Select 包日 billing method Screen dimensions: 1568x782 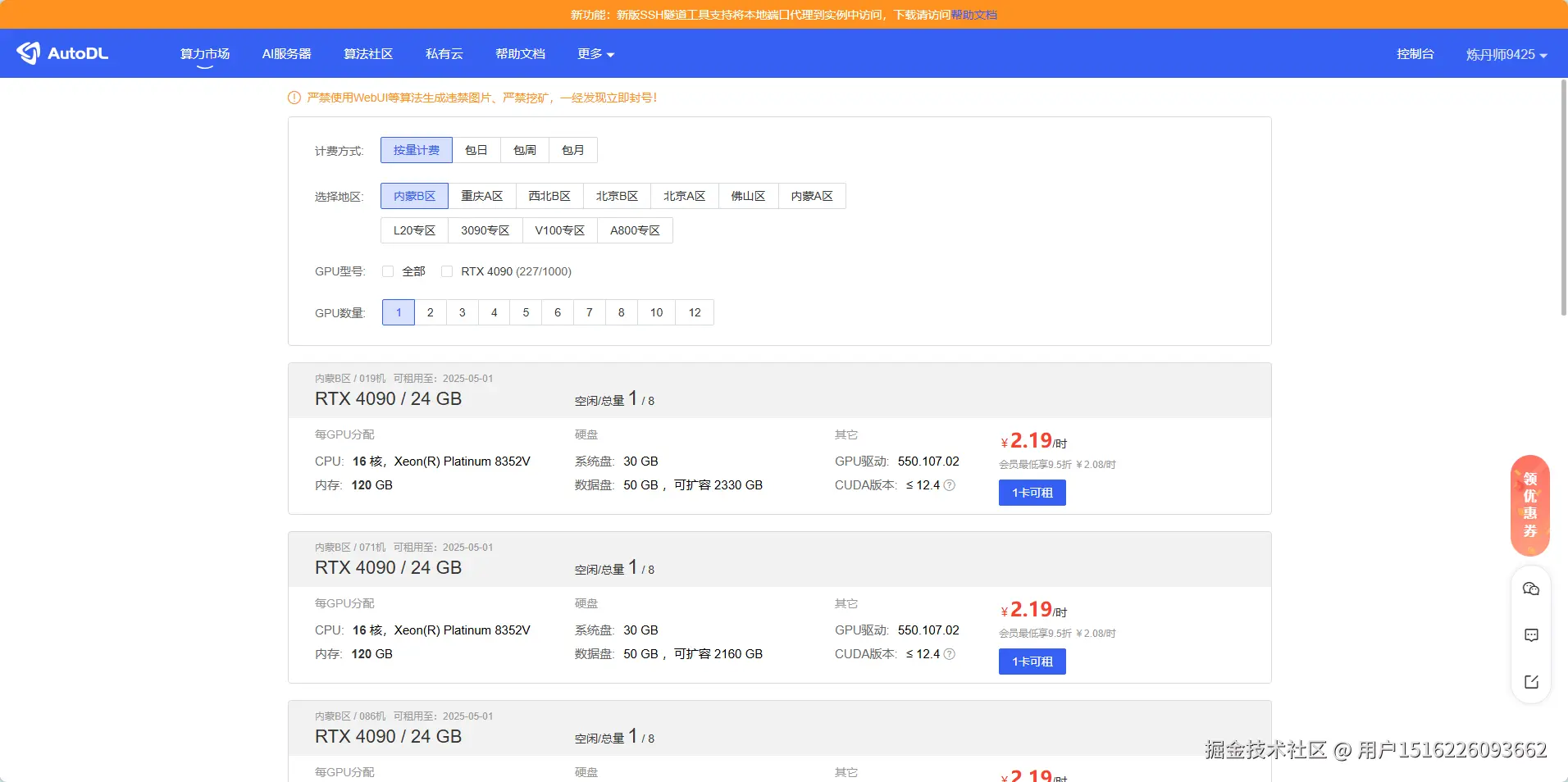click(x=476, y=150)
